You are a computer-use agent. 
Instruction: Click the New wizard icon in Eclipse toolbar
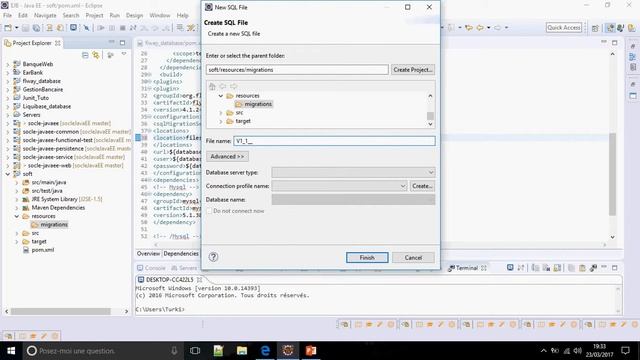point(8,28)
